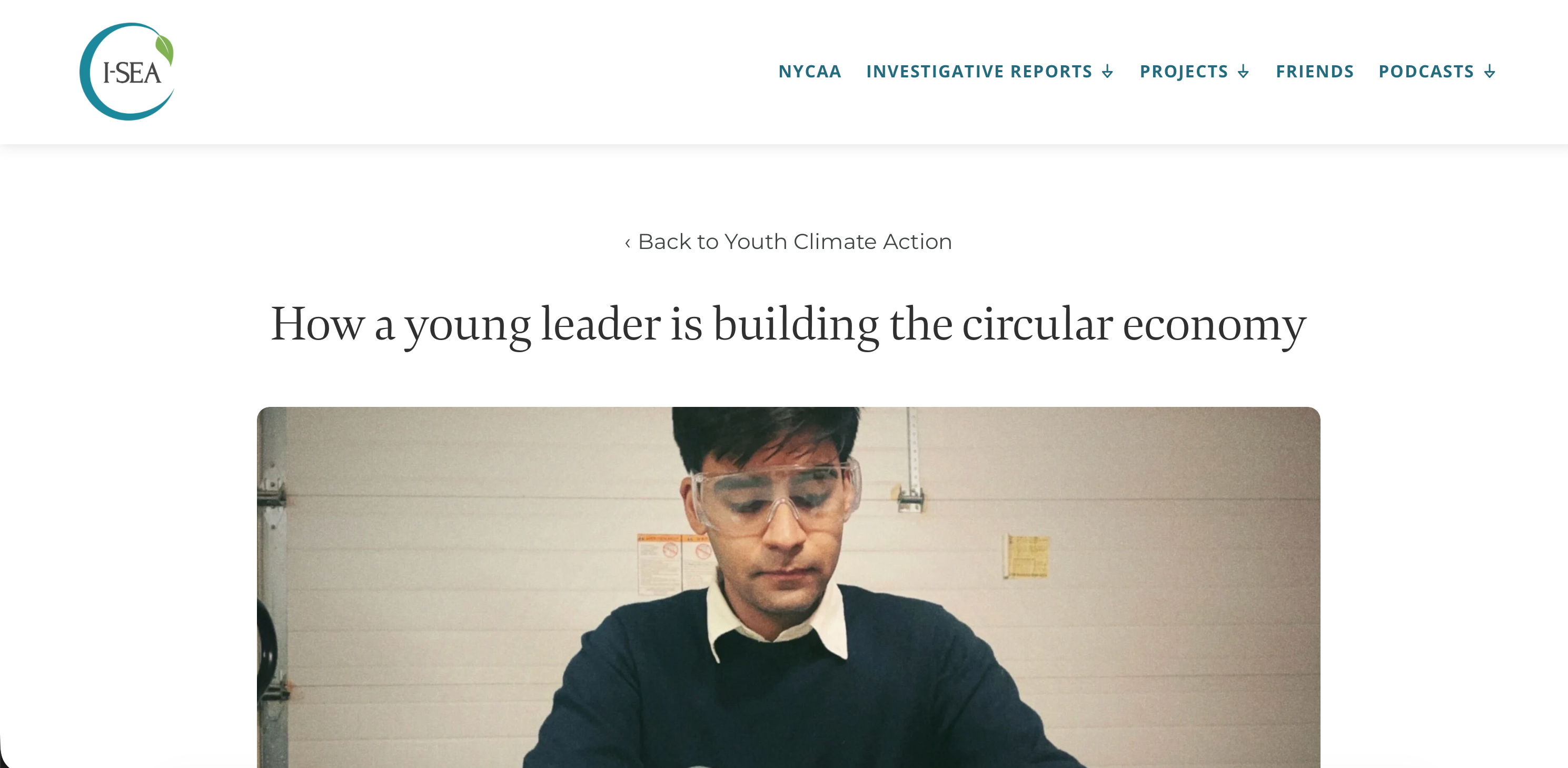Click the article headline about the circular economy
The height and width of the screenshot is (768, 1568).
pos(788,324)
